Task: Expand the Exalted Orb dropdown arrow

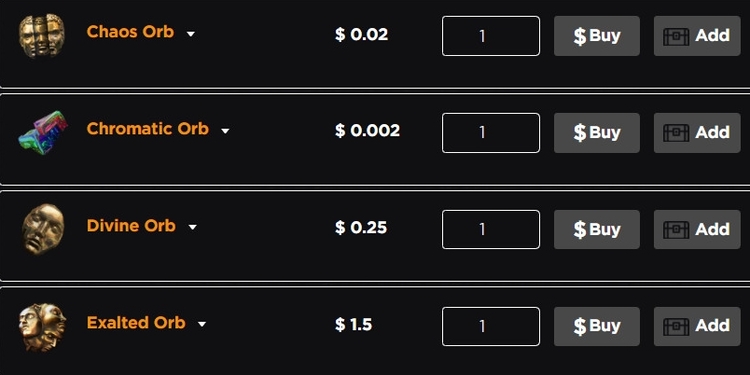Action: (x=202, y=324)
